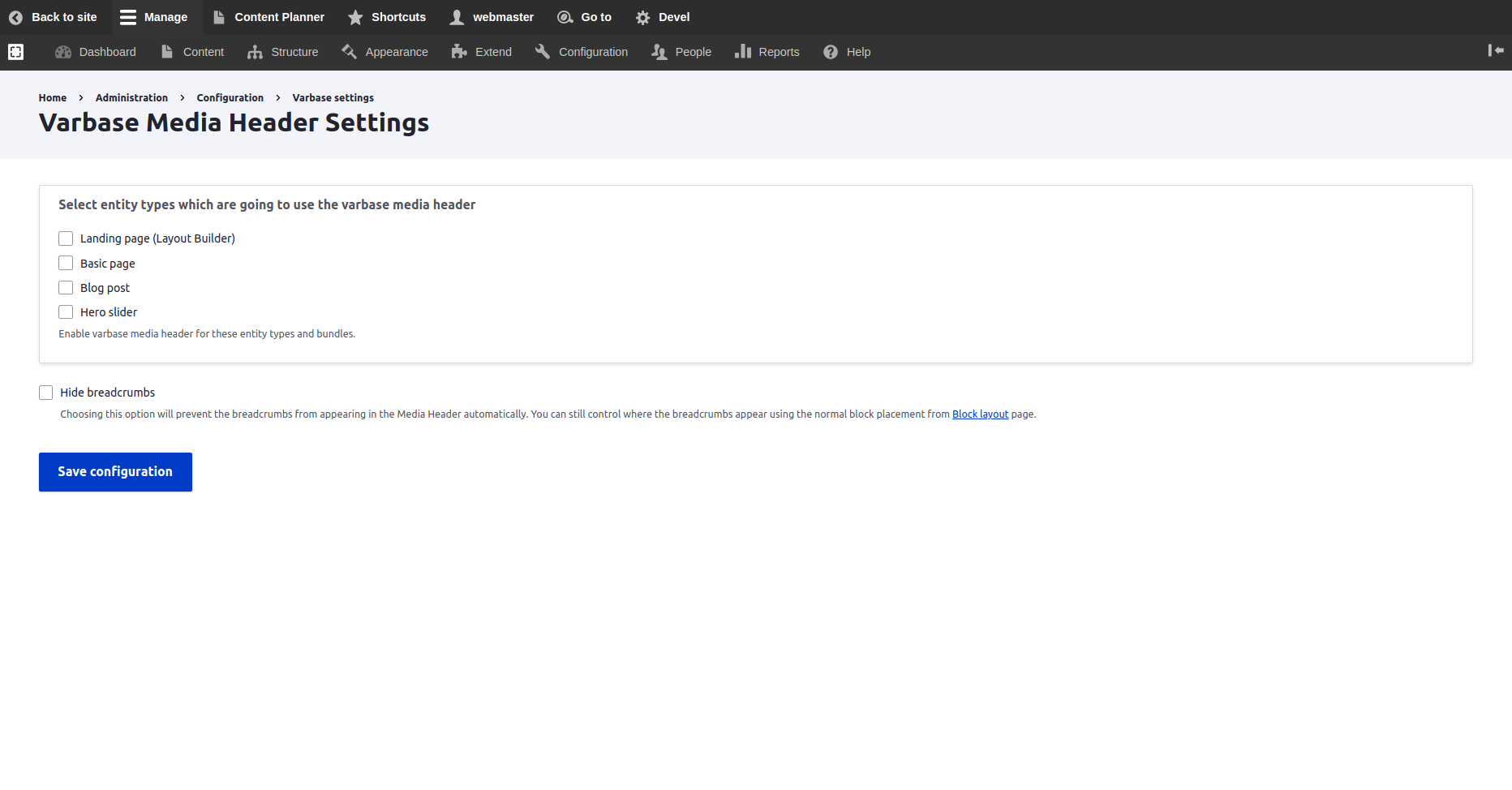Open the Reports menu item
The image size is (1512, 790).
pyautogui.click(x=767, y=52)
